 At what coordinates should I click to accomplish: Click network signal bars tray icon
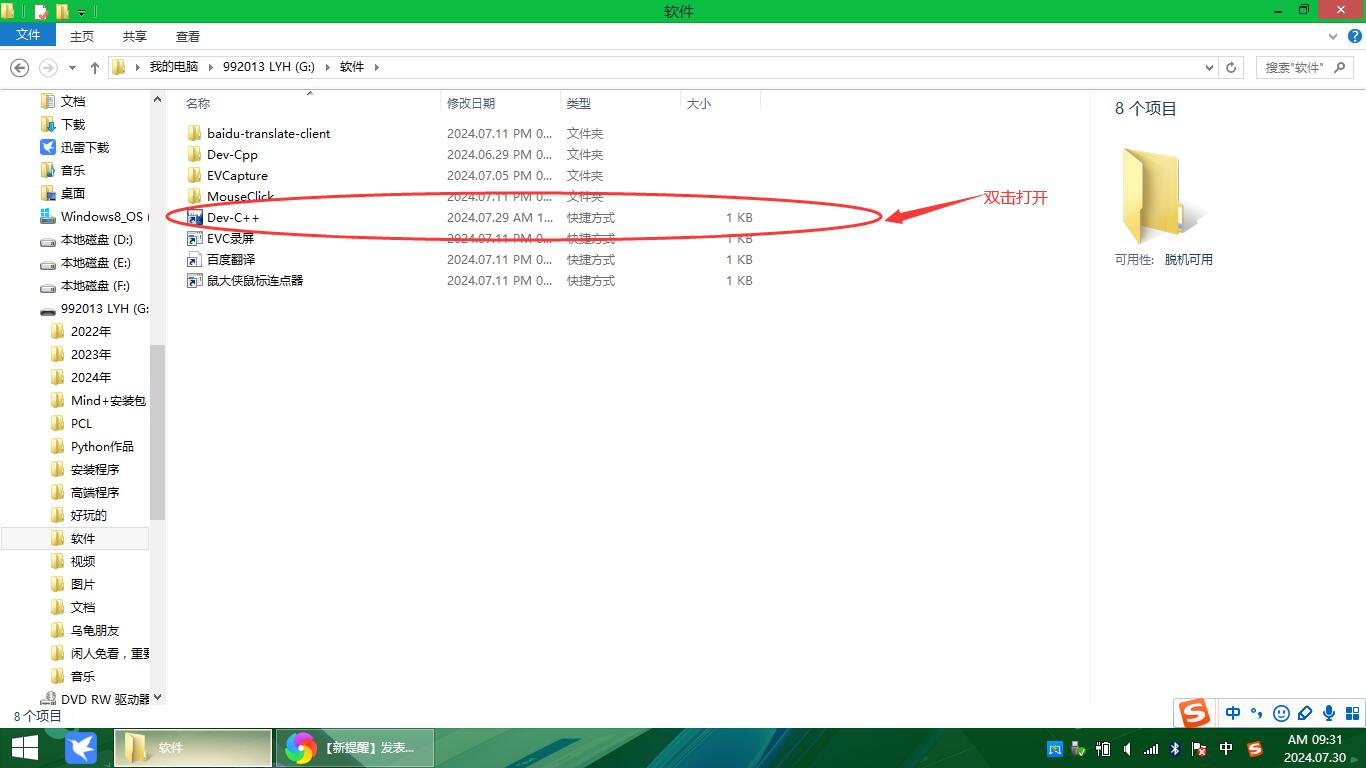tap(1151, 749)
